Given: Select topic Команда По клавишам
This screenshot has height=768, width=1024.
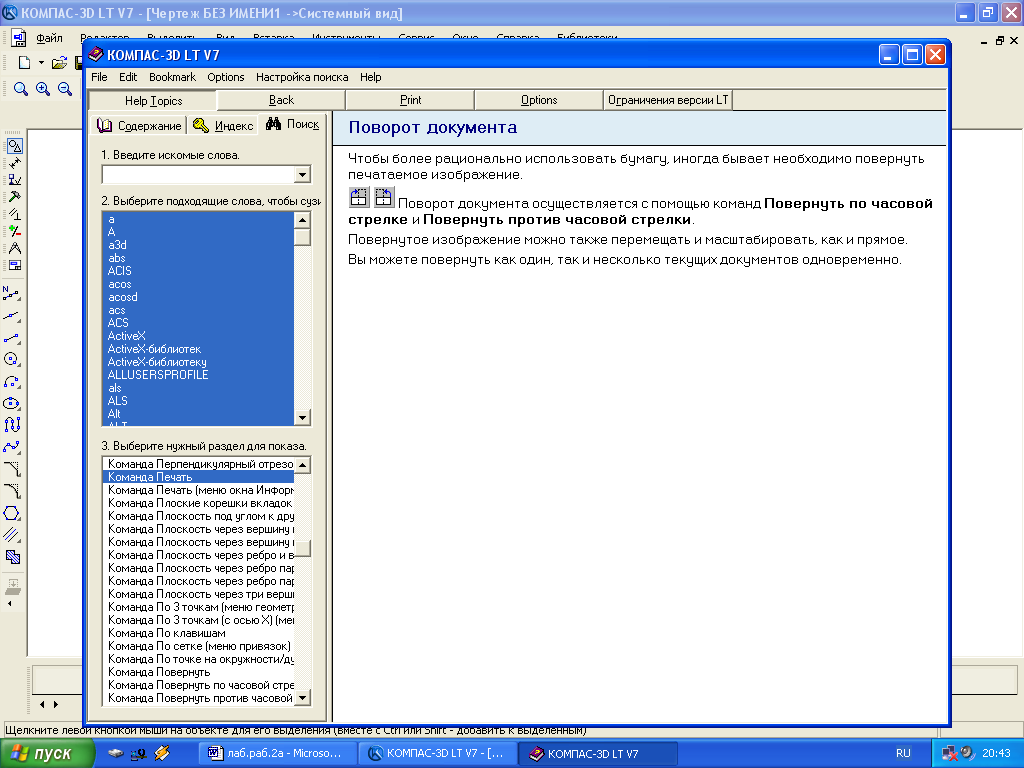Looking at the screenshot, I should [199, 633].
